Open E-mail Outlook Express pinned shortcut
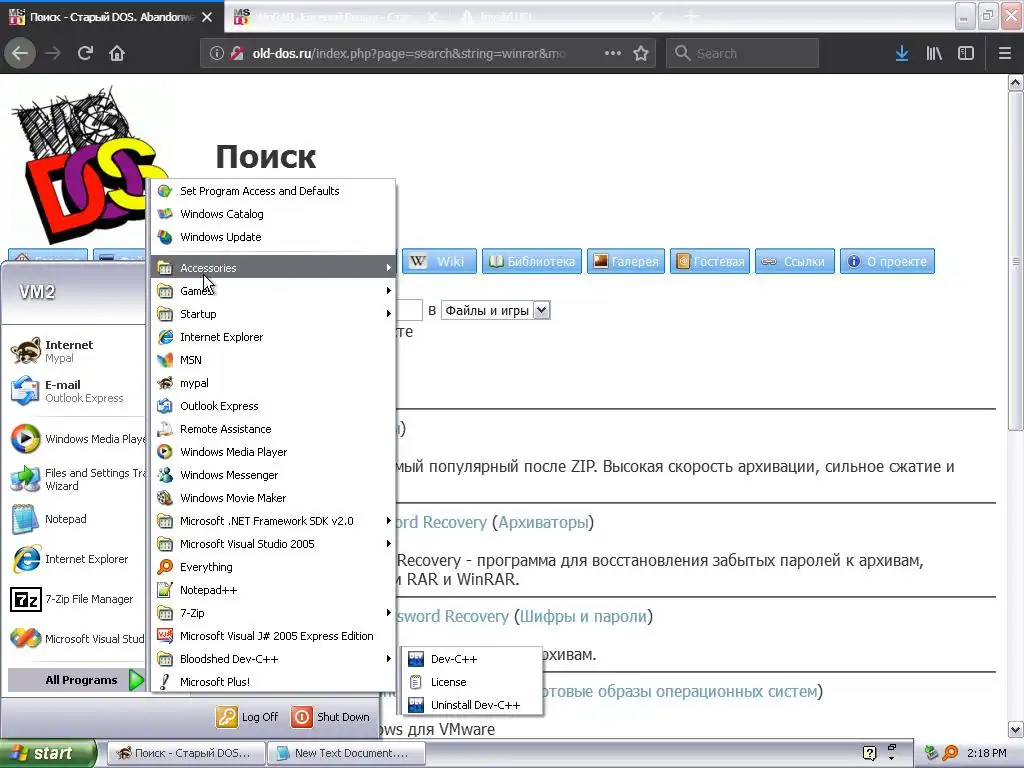Viewport: 1024px width, 768px height. click(x=76, y=391)
